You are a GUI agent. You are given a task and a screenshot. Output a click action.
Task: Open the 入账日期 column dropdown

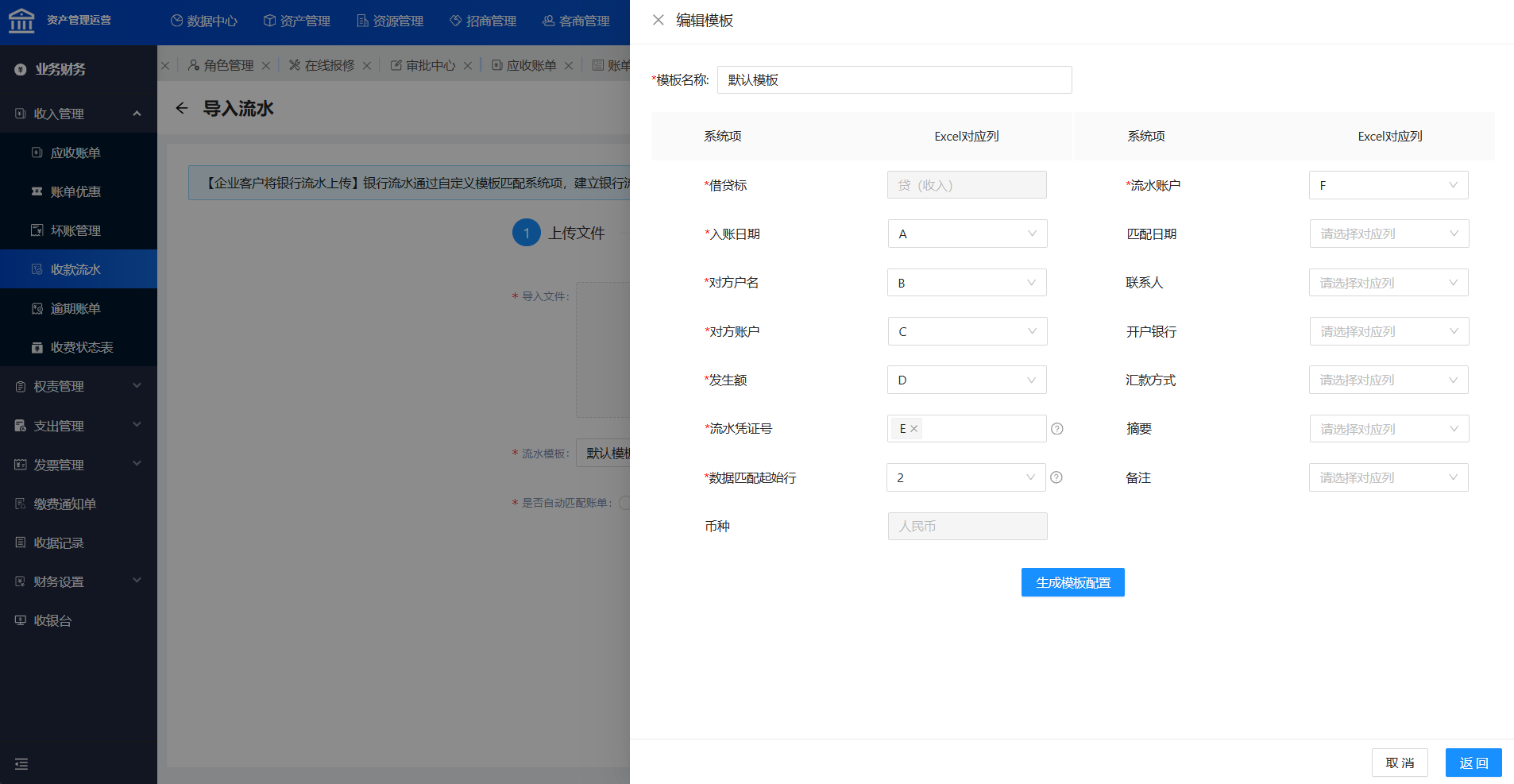pos(967,234)
